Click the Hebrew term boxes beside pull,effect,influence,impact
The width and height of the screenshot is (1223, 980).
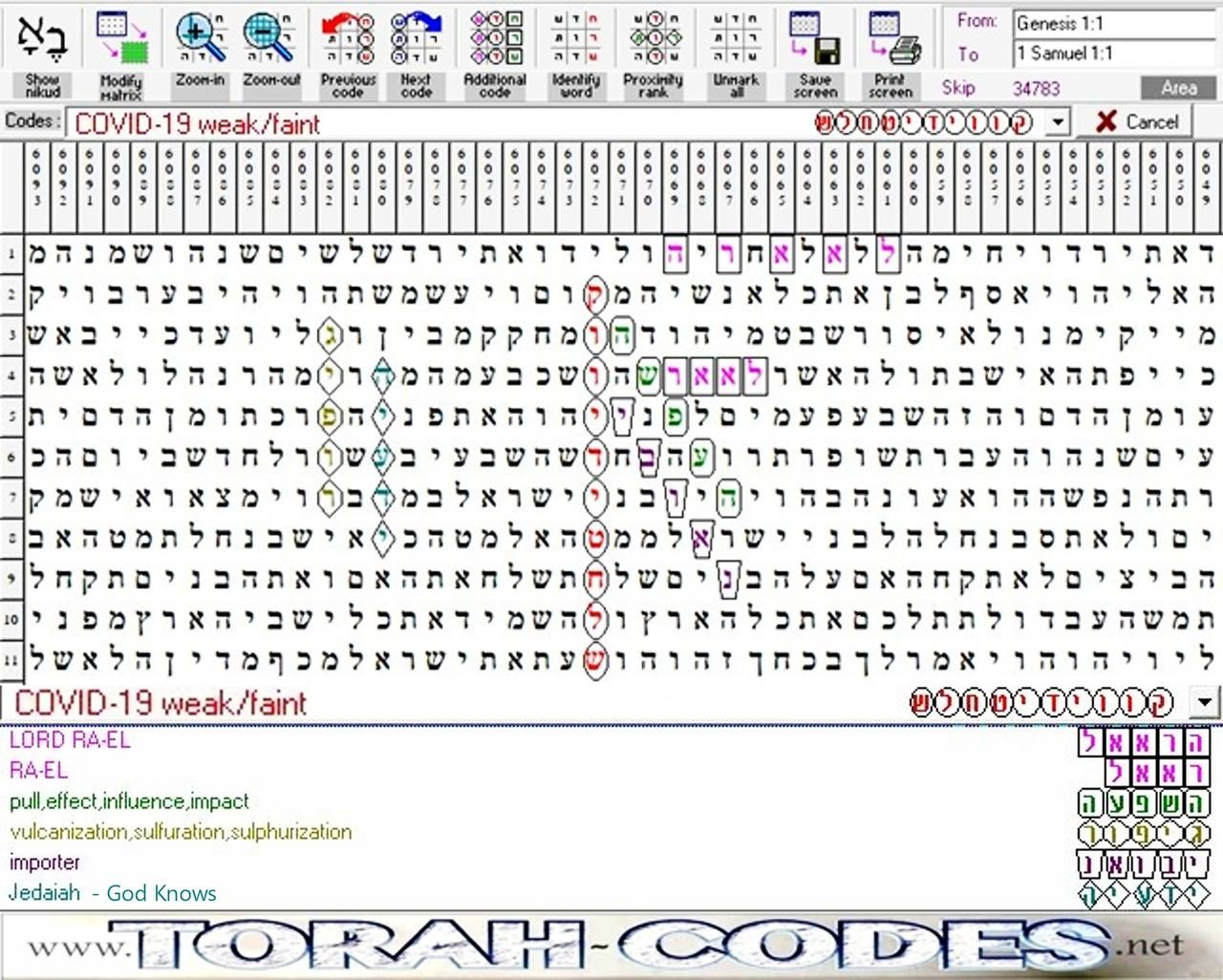coord(1145,803)
